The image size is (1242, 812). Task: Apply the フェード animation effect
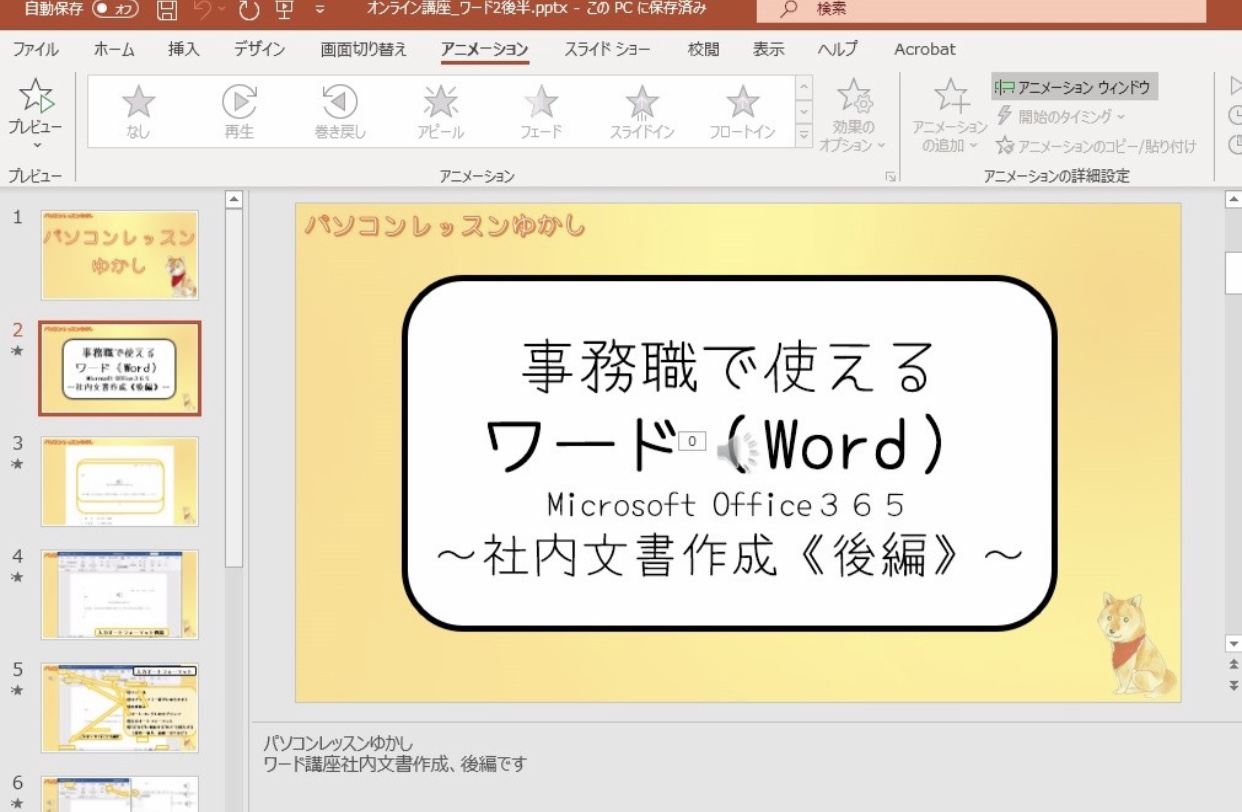(x=541, y=110)
